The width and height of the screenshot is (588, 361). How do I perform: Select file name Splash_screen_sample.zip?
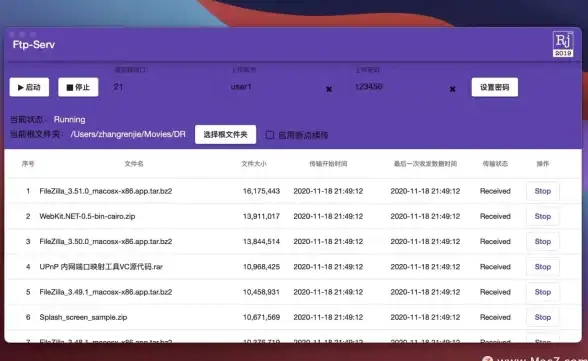[x=83, y=317]
